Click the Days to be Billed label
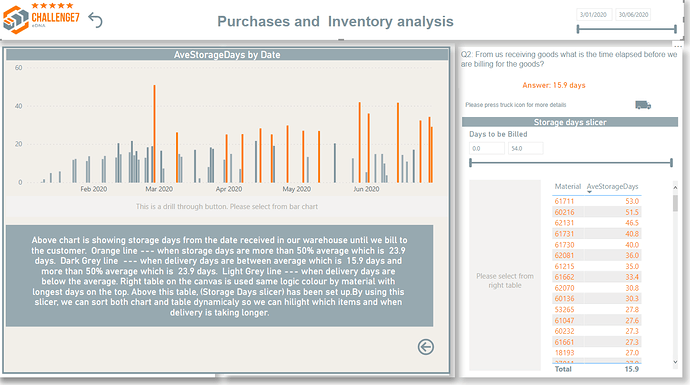Screen dimensions: 690x385 coord(498,134)
